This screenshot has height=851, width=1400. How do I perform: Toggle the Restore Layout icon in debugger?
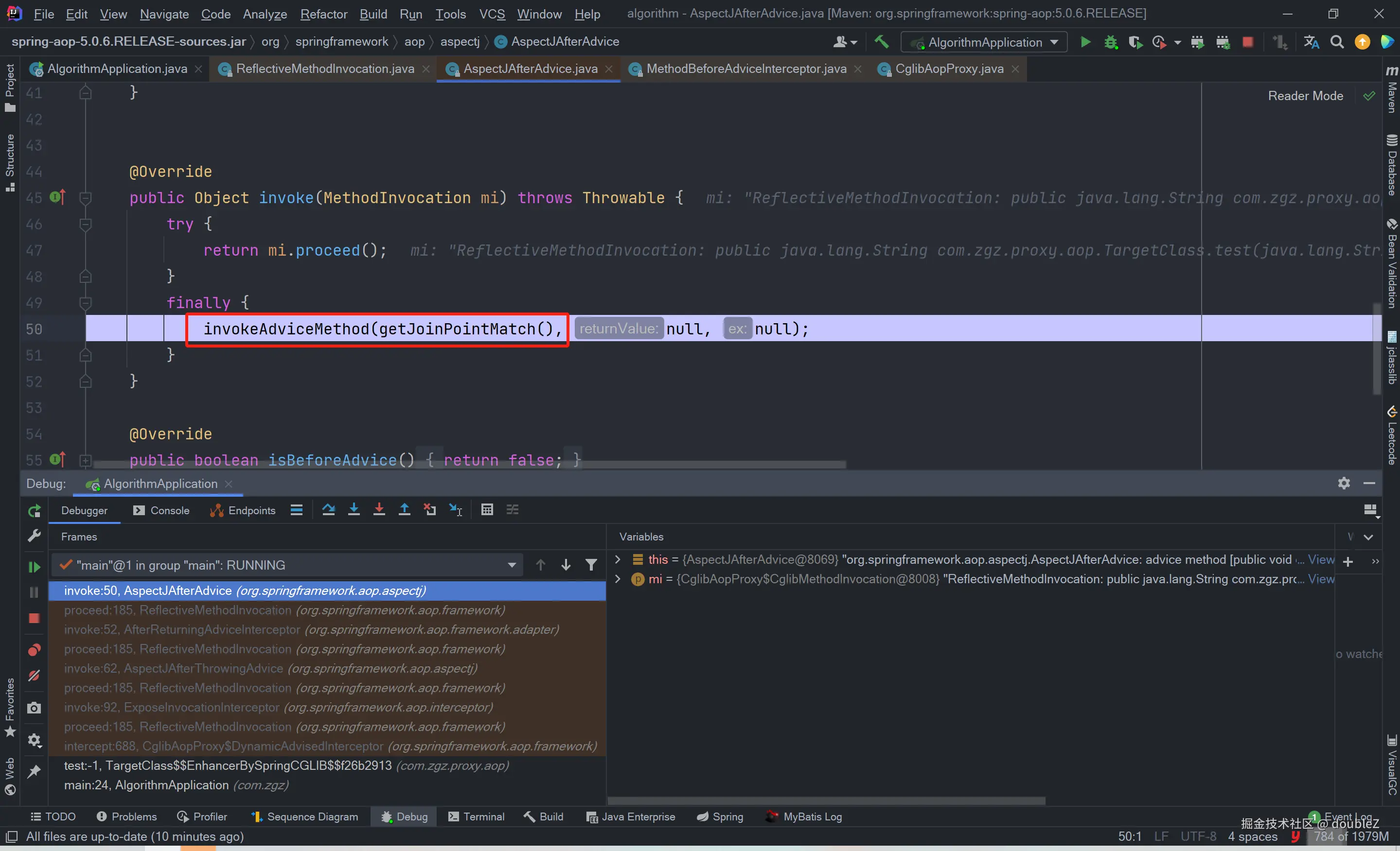tap(1371, 510)
